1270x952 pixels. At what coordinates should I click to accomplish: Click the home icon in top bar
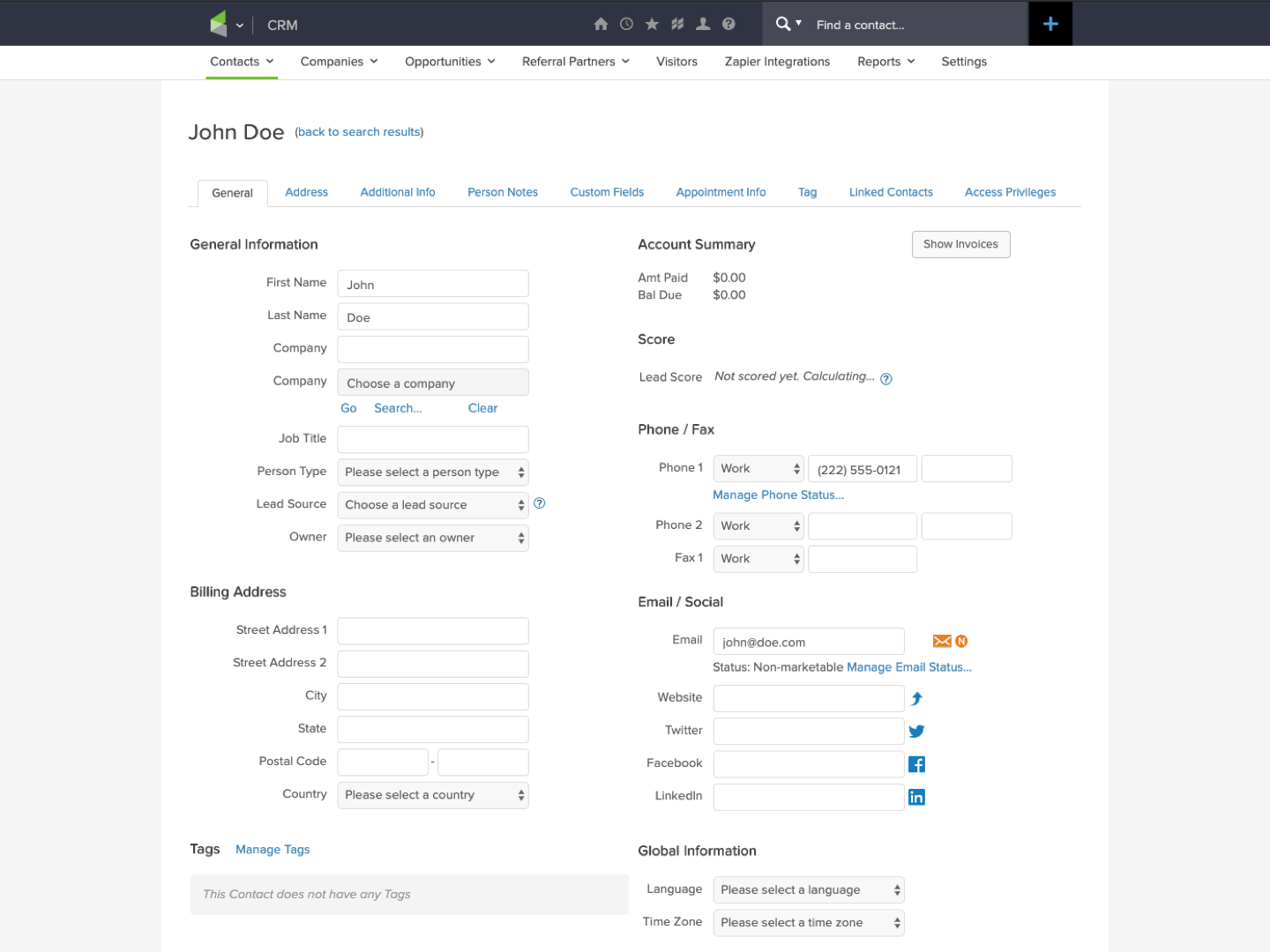click(601, 25)
